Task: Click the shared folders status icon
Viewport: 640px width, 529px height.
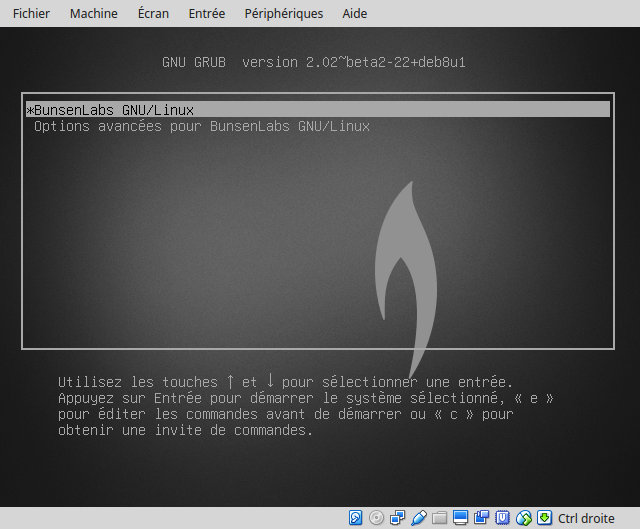Action: click(x=439, y=518)
